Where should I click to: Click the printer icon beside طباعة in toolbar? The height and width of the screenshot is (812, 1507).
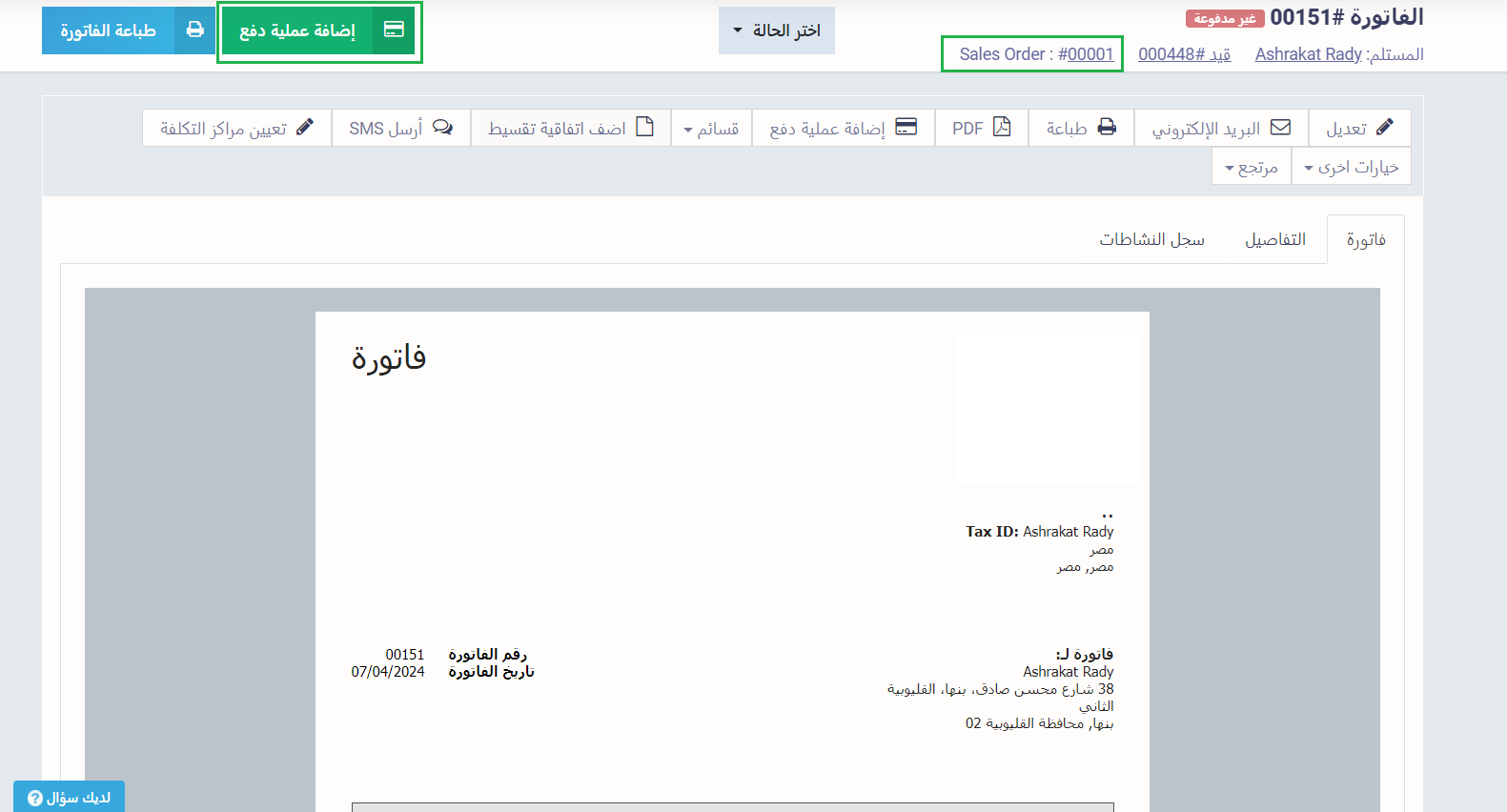(x=1107, y=128)
